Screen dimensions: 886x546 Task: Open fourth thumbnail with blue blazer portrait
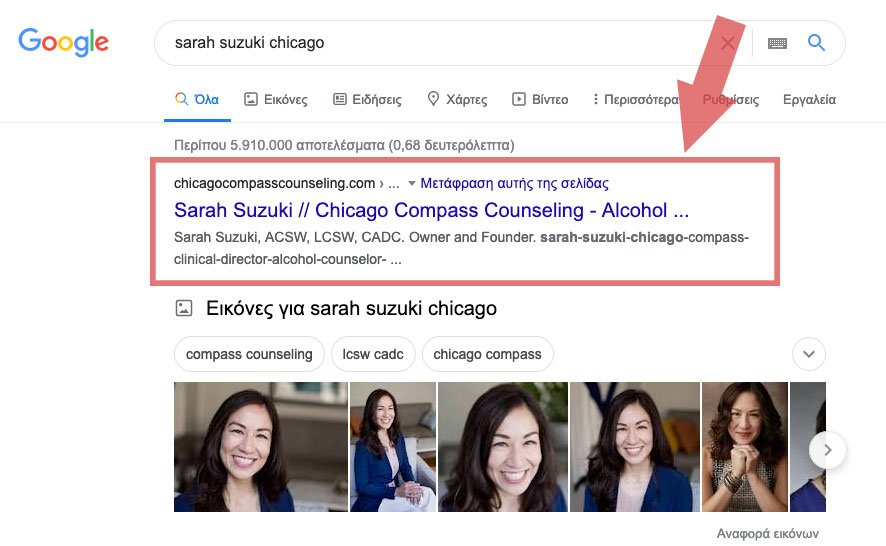(x=635, y=447)
